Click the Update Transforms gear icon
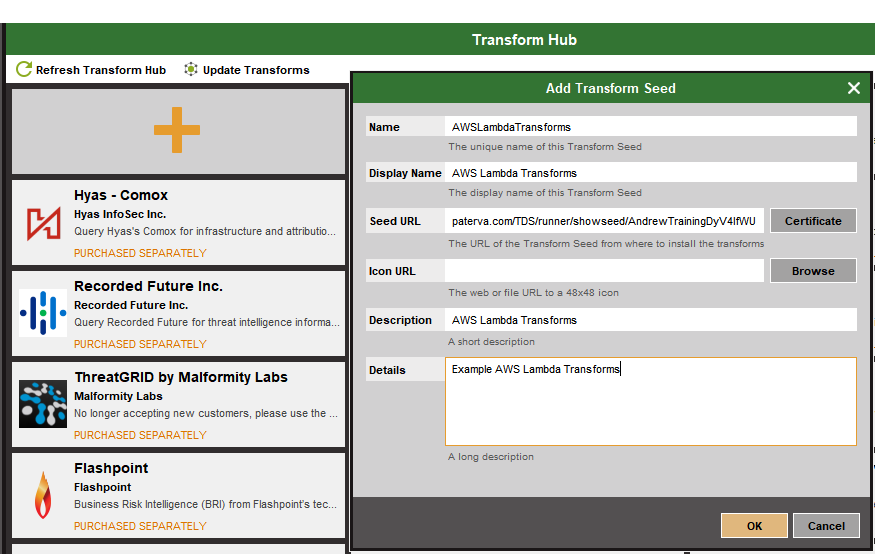Image resolution: width=875 pixels, height=554 pixels. click(x=191, y=69)
